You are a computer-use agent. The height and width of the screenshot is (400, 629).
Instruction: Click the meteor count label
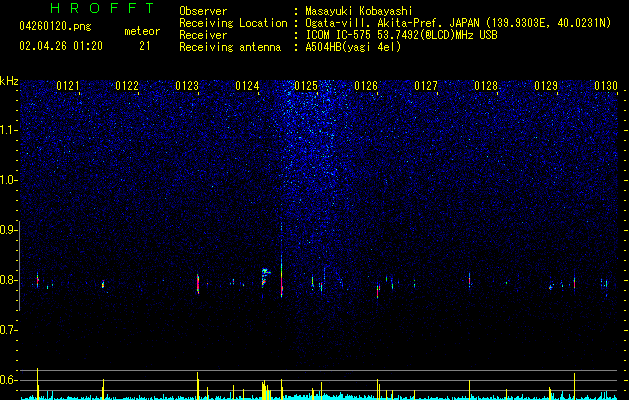coord(142,31)
